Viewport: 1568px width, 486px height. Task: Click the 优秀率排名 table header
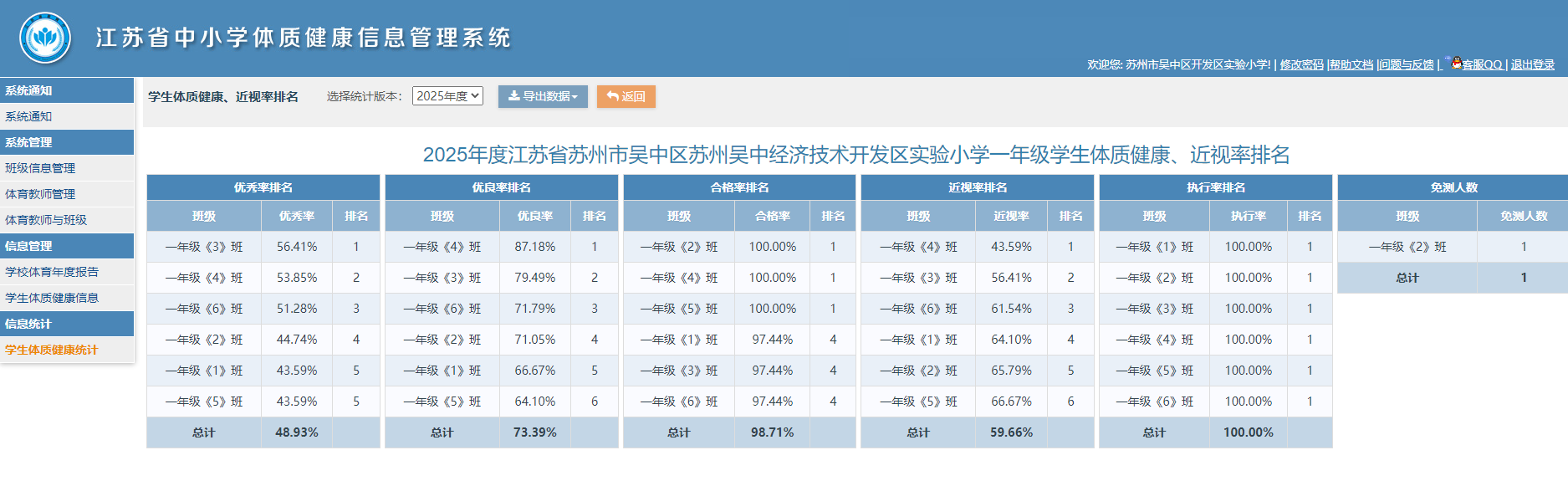tap(263, 187)
